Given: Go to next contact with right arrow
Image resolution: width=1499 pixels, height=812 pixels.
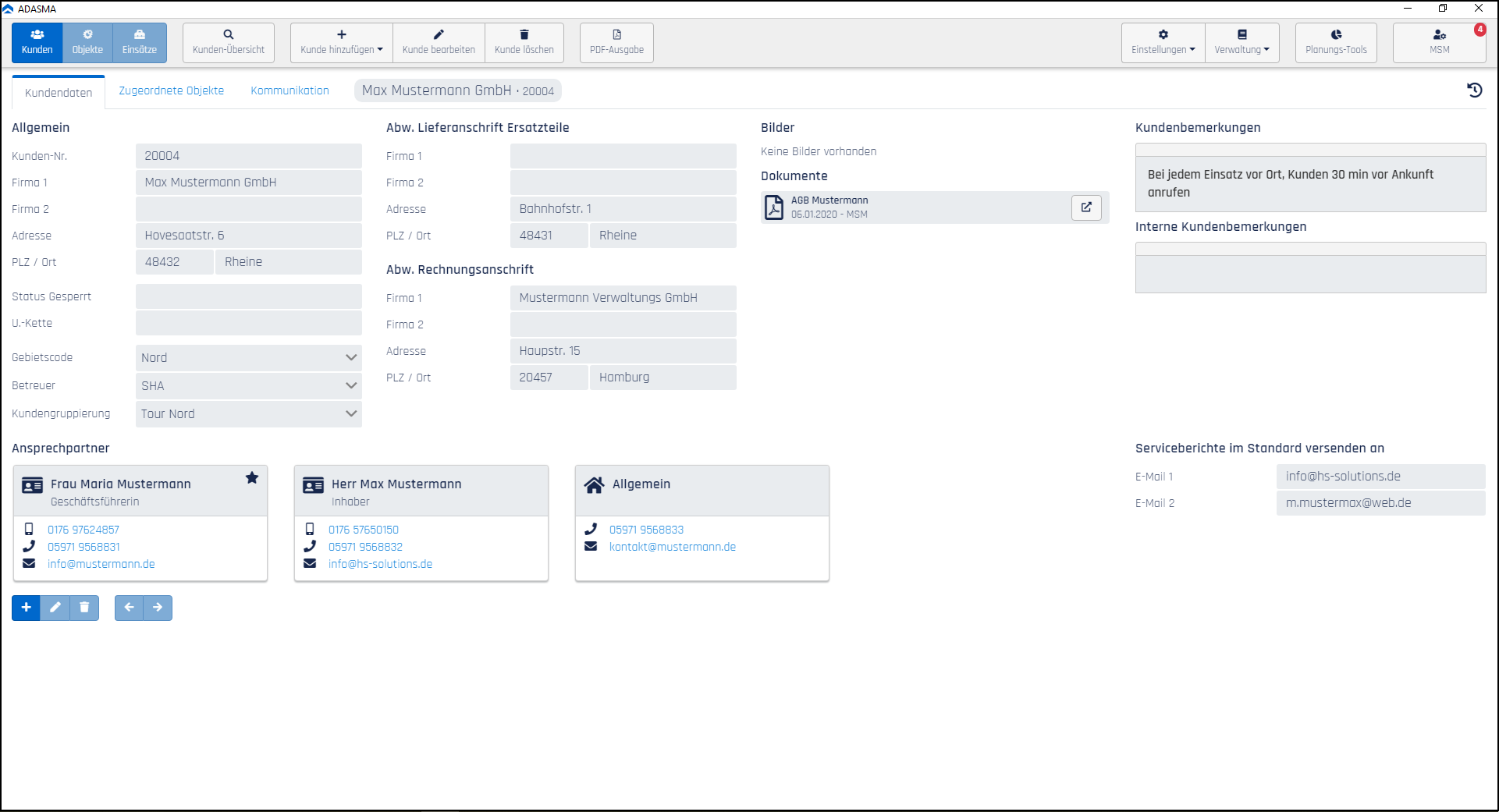Looking at the screenshot, I should 158,608.
